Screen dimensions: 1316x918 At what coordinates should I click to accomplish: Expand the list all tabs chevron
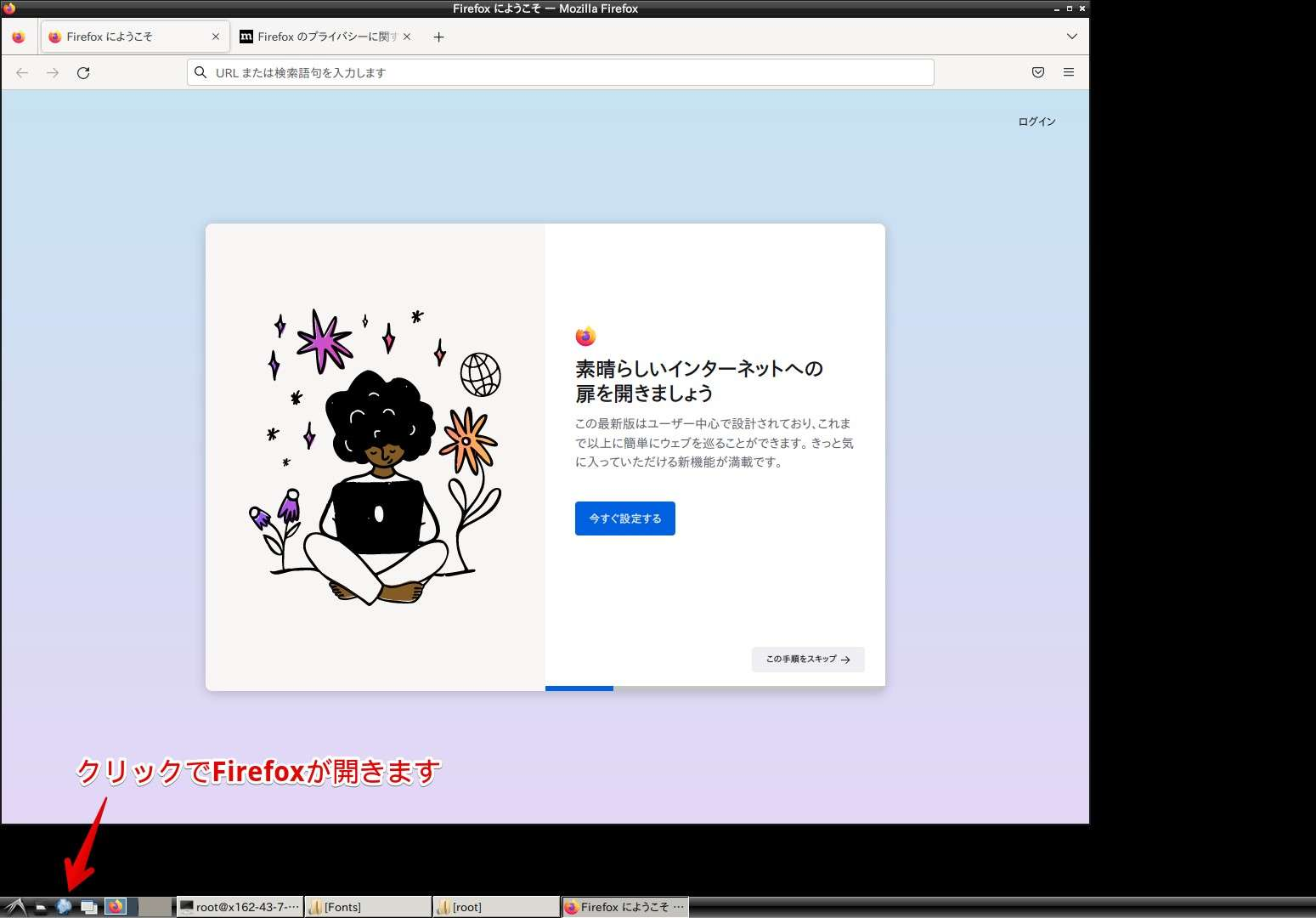coord(1072,37)
